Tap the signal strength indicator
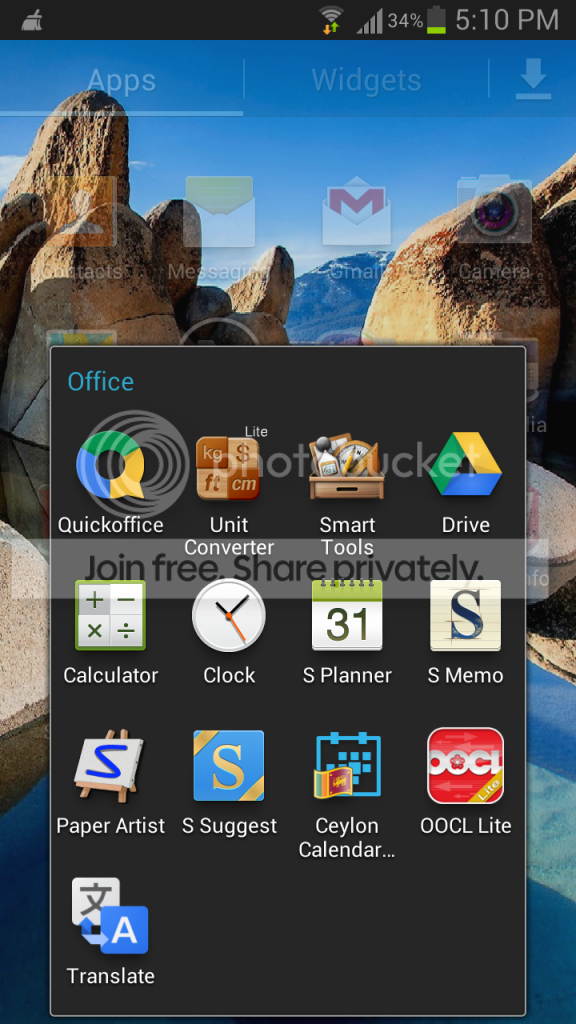 point(370,21)
